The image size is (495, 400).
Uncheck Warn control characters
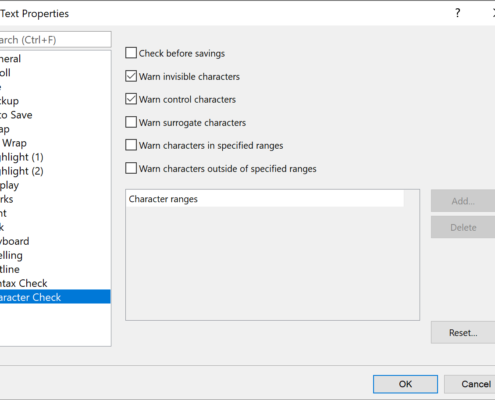coord(131,99)
